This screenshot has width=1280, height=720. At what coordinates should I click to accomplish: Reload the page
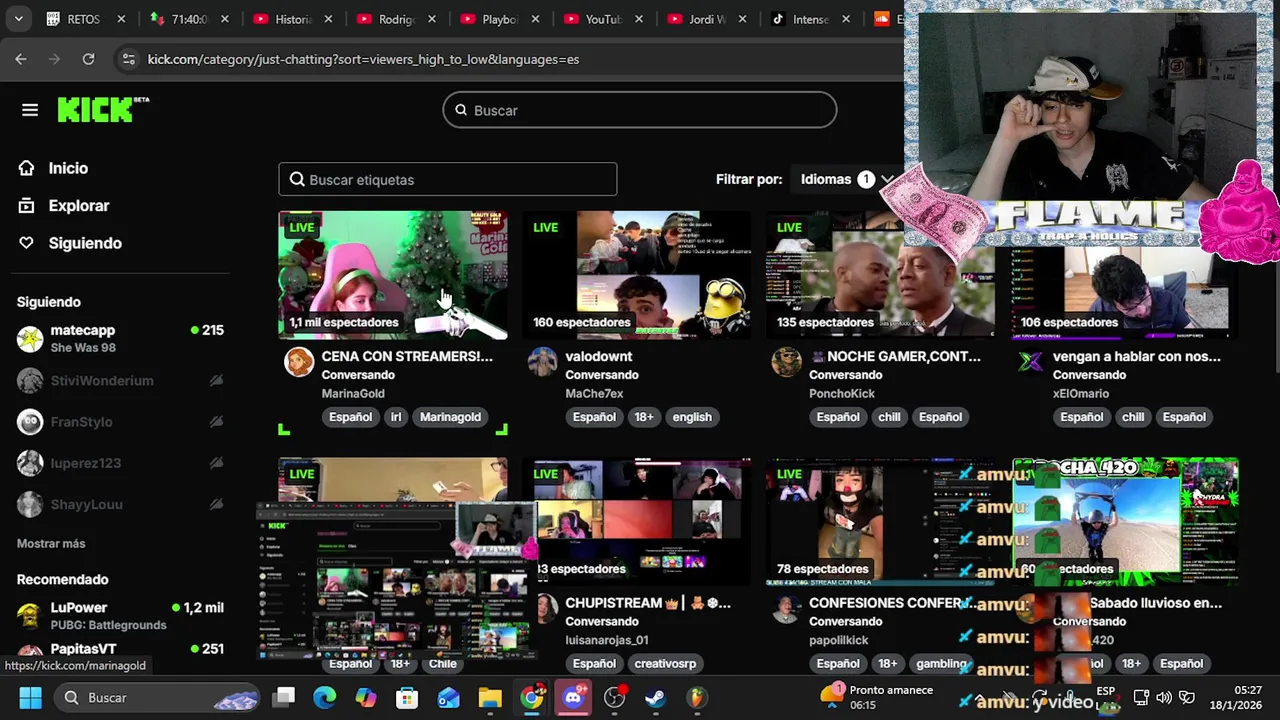pyautogui.click(x=88, y=59)
